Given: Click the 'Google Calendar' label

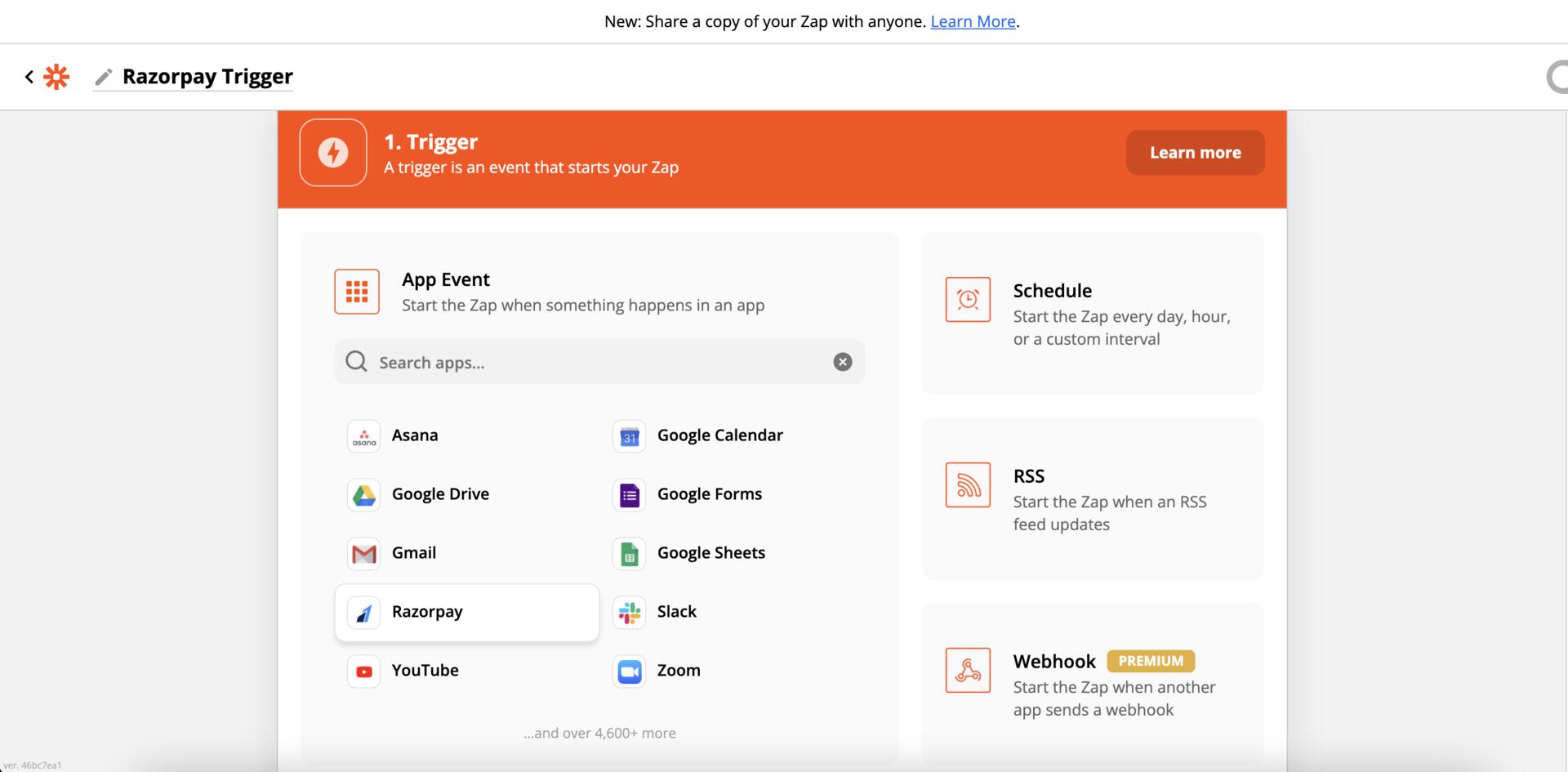Looking at the screenshot, I should [719, 435].
